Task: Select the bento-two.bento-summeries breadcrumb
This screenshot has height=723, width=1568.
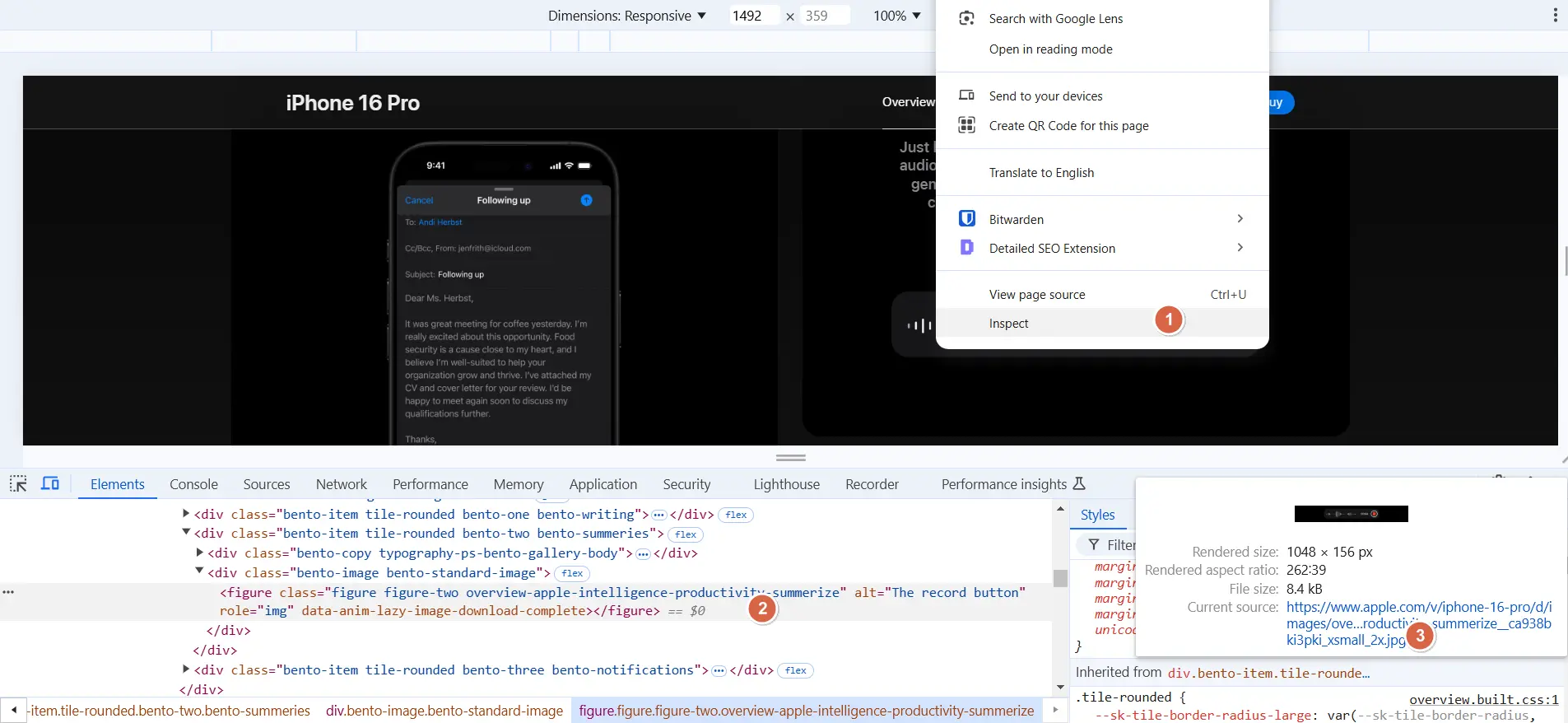Action: (x=170, y=711)
